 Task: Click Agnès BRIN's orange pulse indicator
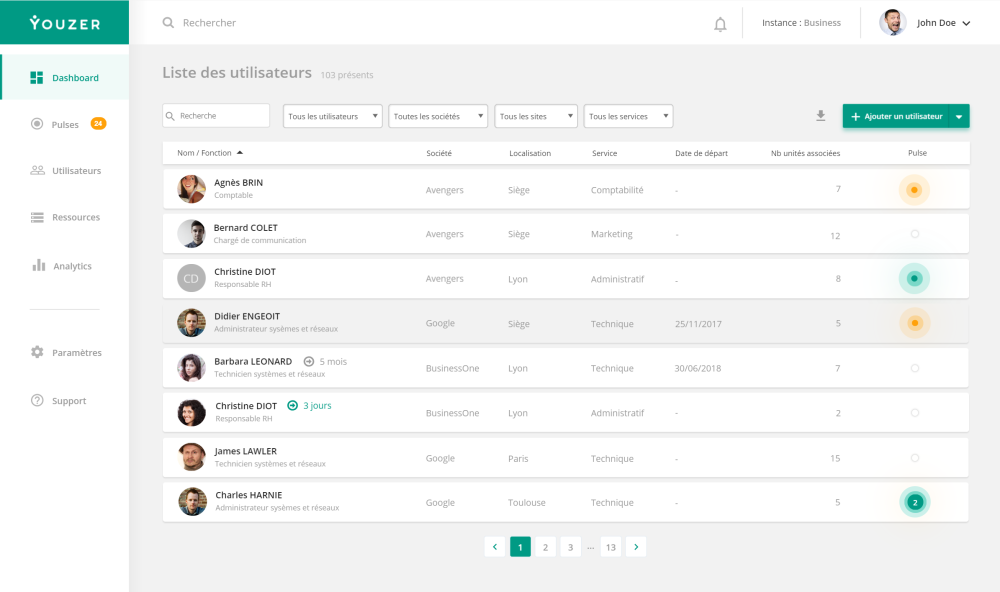point(914,189)
